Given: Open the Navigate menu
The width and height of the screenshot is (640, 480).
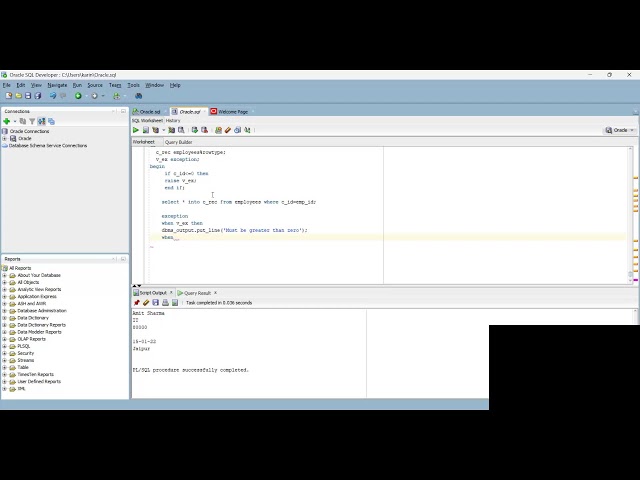Looking at the screenshot, I should [57, 85].
